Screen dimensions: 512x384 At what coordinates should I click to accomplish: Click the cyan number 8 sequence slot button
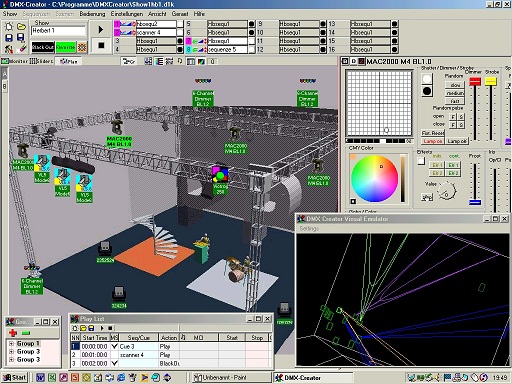point(189,49)
